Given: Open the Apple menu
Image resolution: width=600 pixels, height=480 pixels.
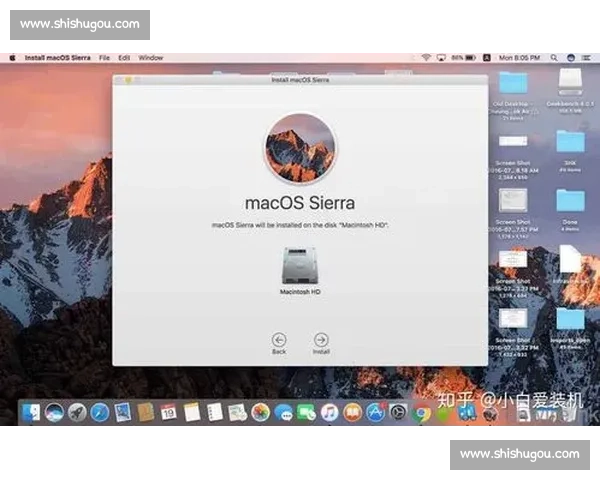Looking at the screenshot, I should pyautogui.click(x=13, y=58).
